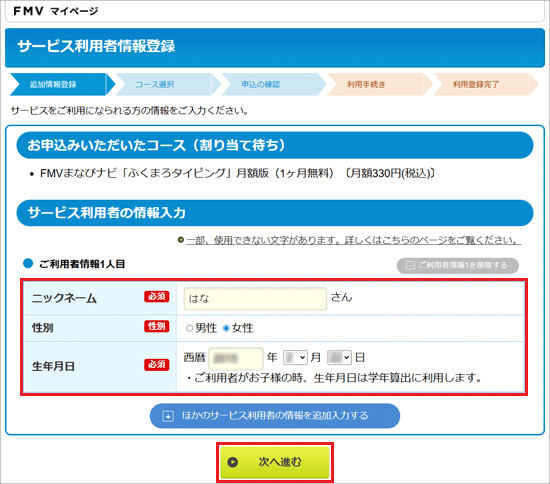Viewport: 550px width, 484px height.
Task: Click the ご利用者情報1人目 label
Action: [82, 264]
